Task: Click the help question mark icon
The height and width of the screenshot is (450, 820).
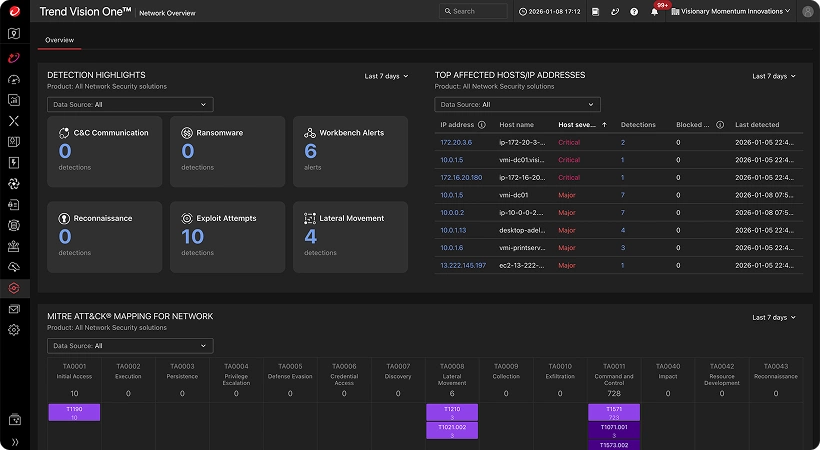Action: coord(634,12)
